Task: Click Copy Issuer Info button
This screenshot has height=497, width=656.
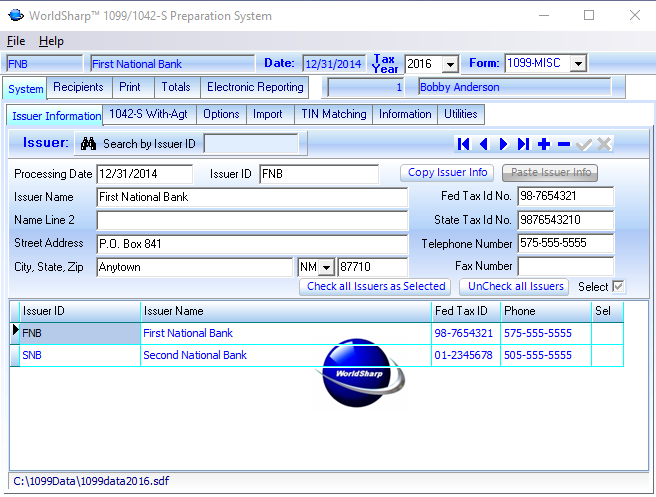Action: 447,172
